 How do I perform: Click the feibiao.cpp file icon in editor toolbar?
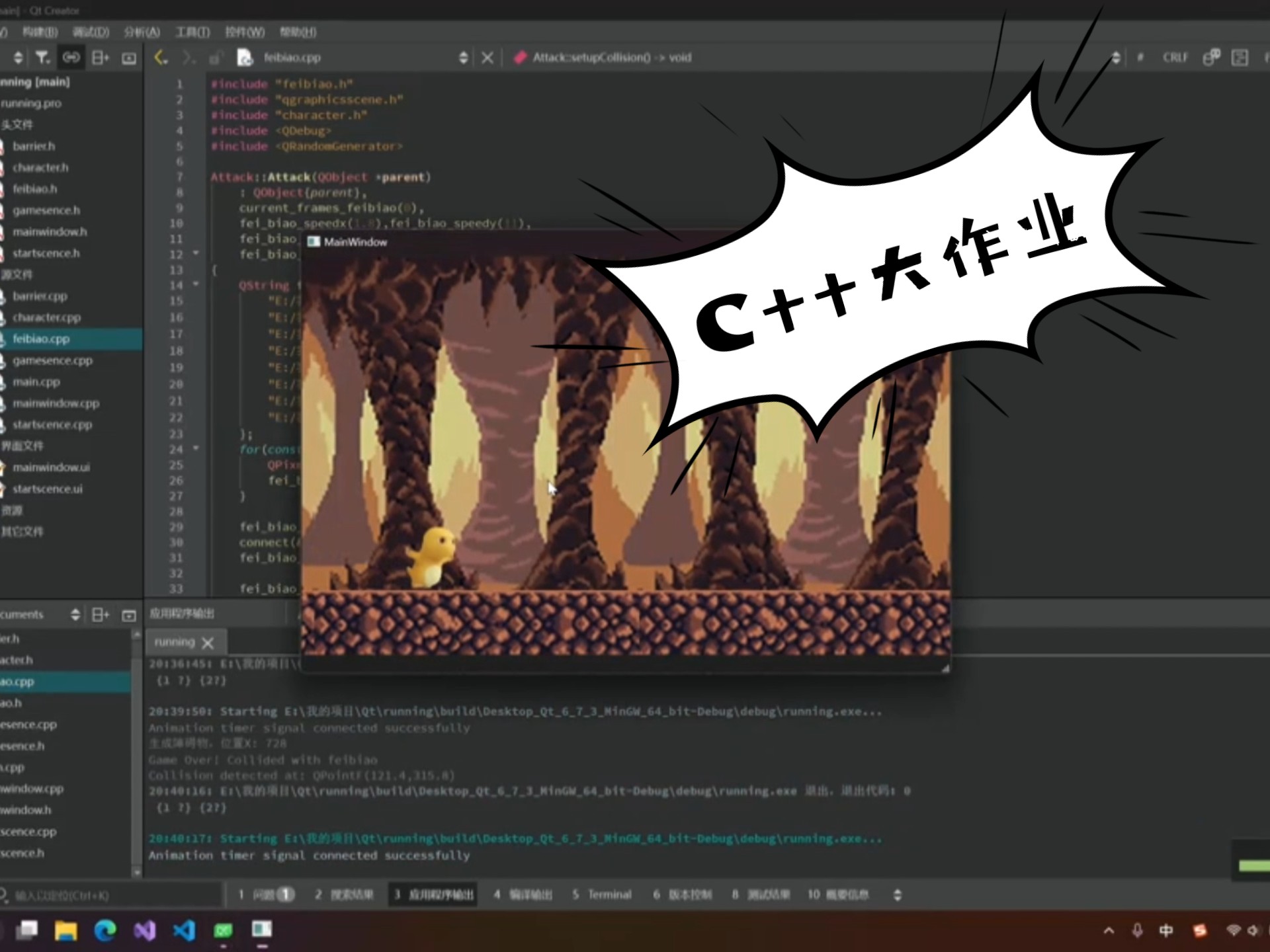click(x=245, y=58)
